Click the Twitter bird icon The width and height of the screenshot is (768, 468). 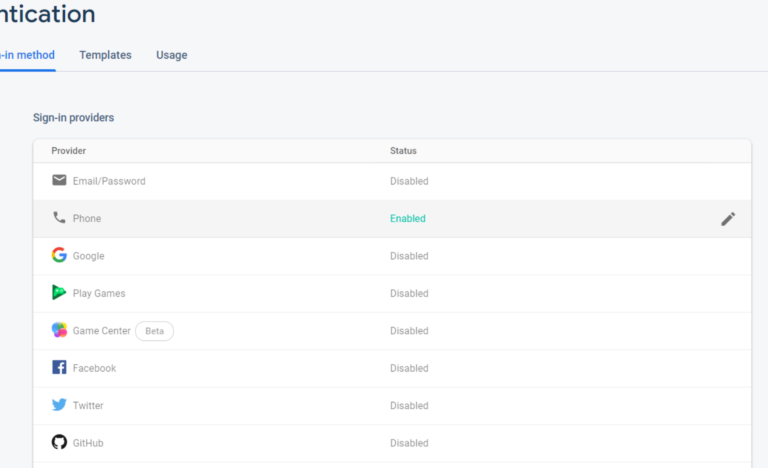(59, 405)
